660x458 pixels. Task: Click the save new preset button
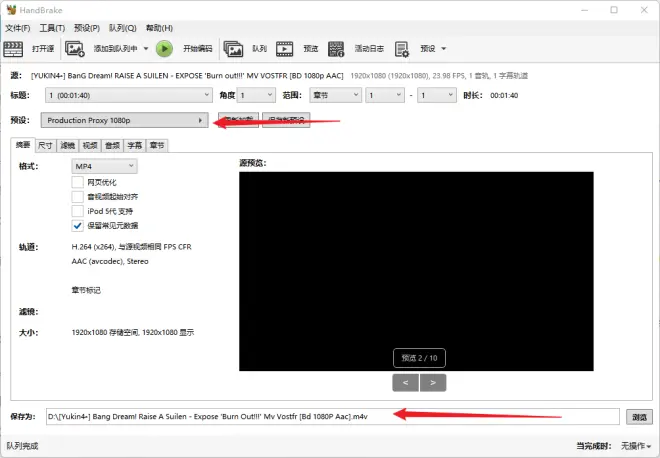[286, 120]
